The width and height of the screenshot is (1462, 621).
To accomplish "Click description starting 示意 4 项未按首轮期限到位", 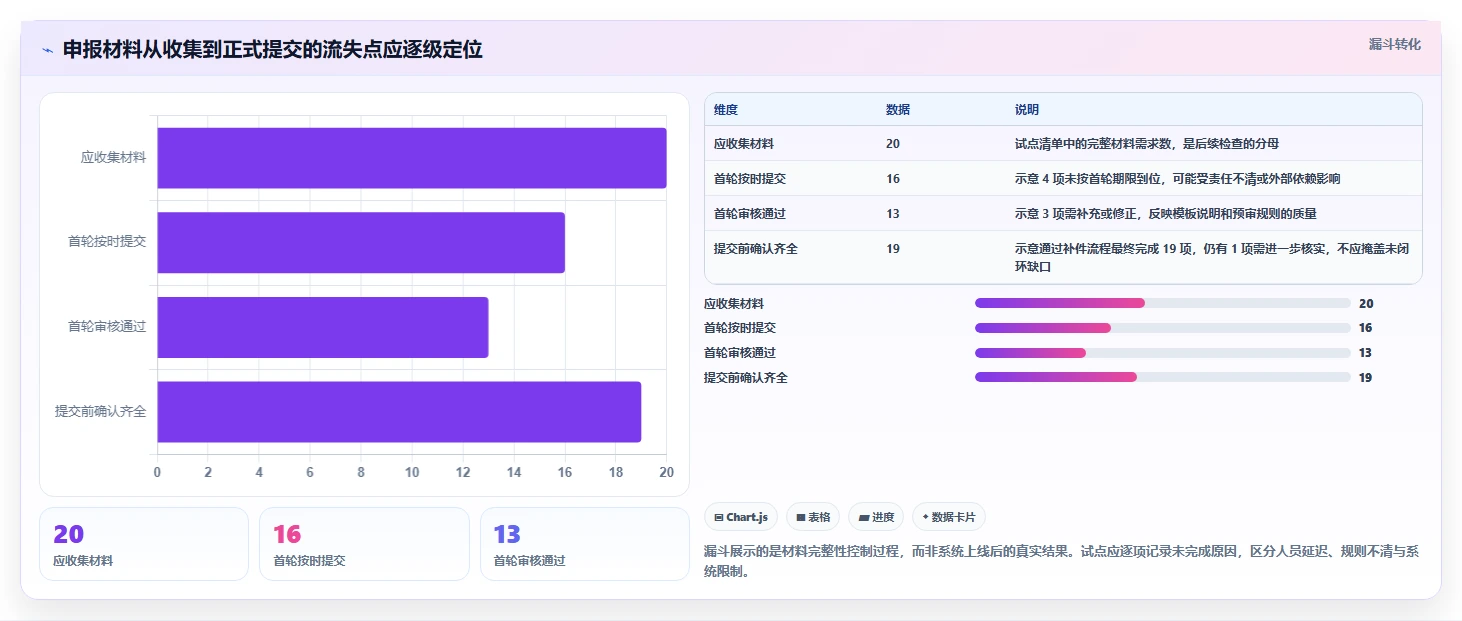I will pos(1177,178).
